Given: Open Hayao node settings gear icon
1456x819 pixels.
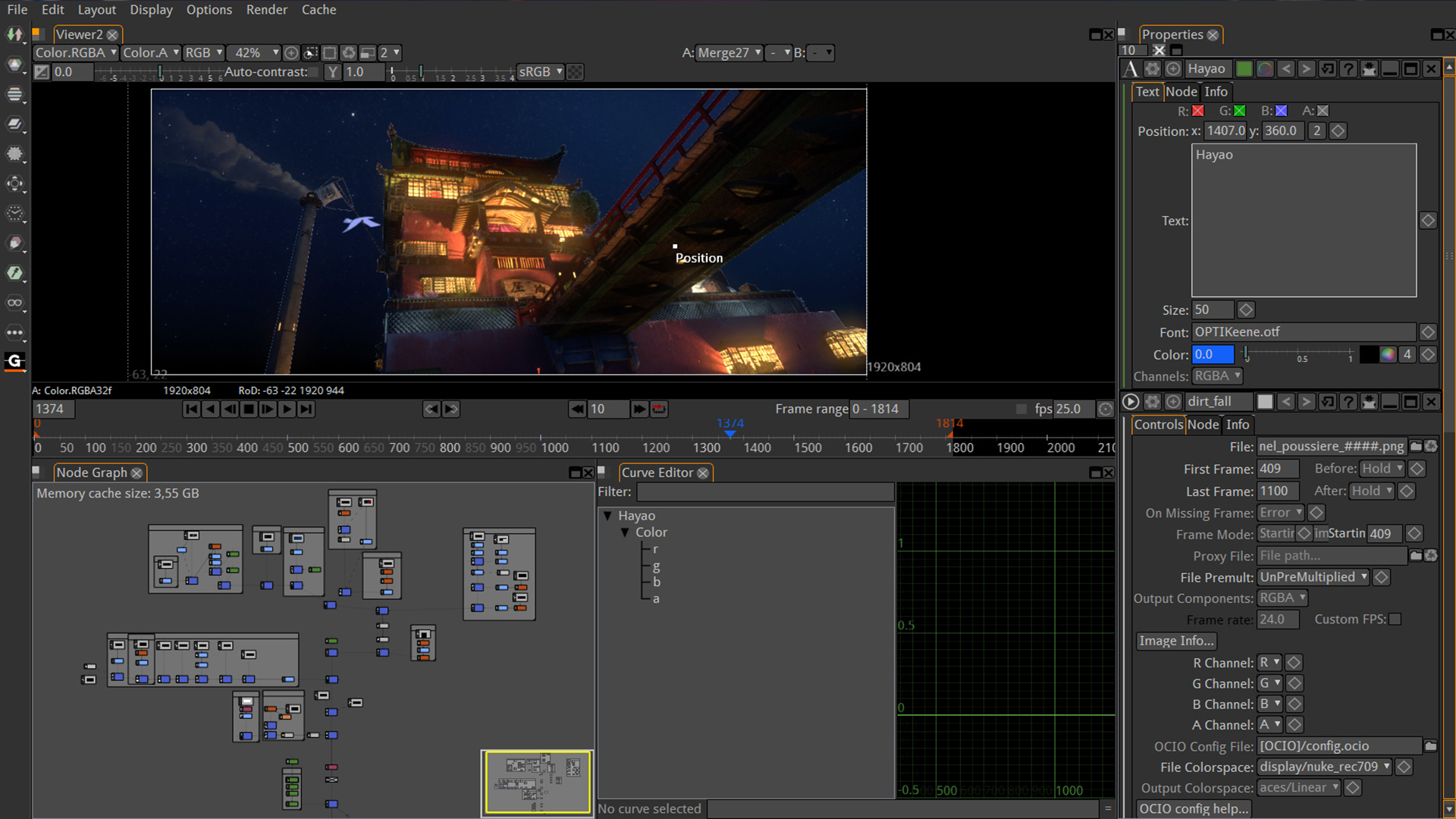Looking at the screenshot, I should coord(1153,69).
